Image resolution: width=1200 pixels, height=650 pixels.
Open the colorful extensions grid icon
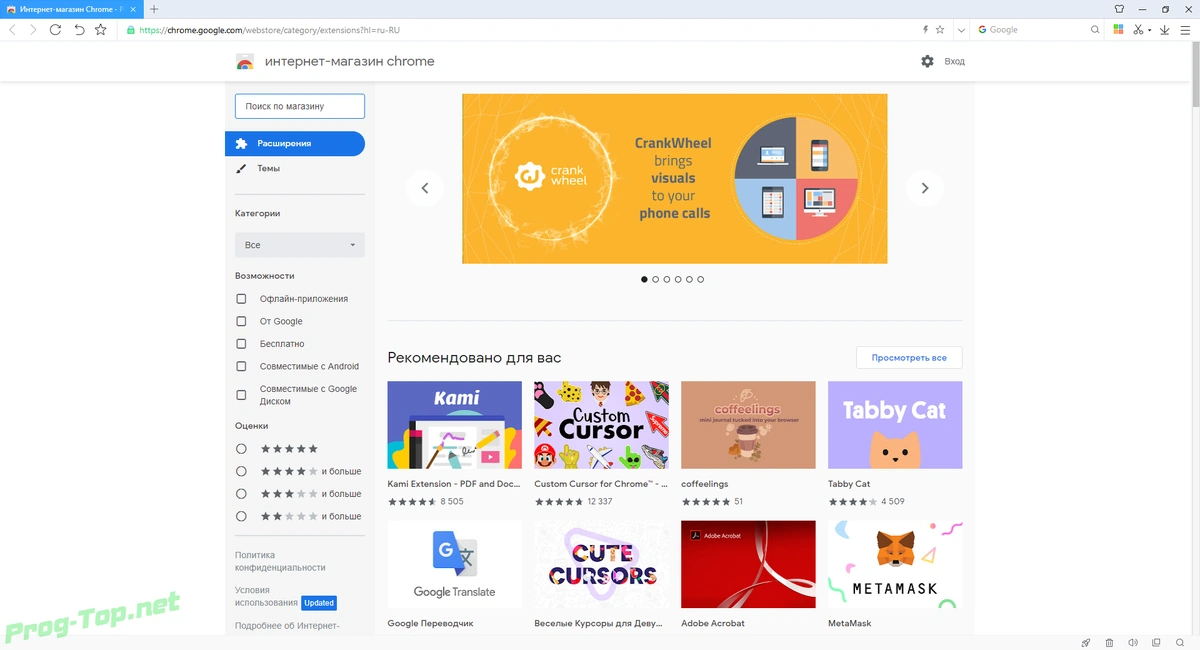click(1120, 30)
